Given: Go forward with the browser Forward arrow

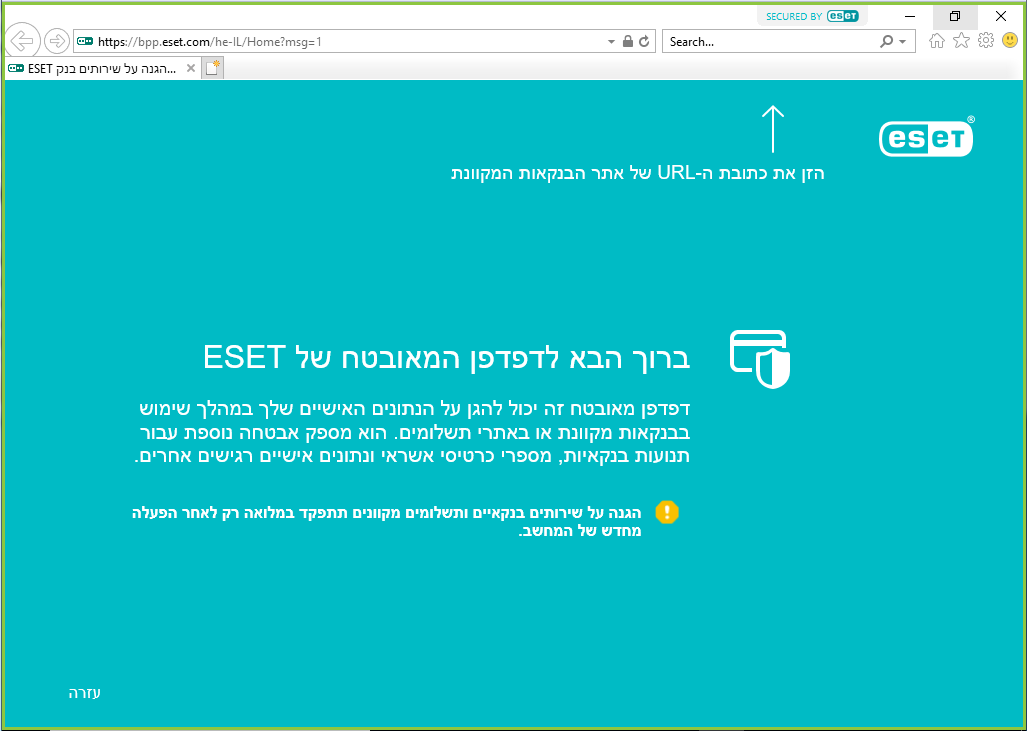Looking at the screenshot, I should [x=57, y=41].
